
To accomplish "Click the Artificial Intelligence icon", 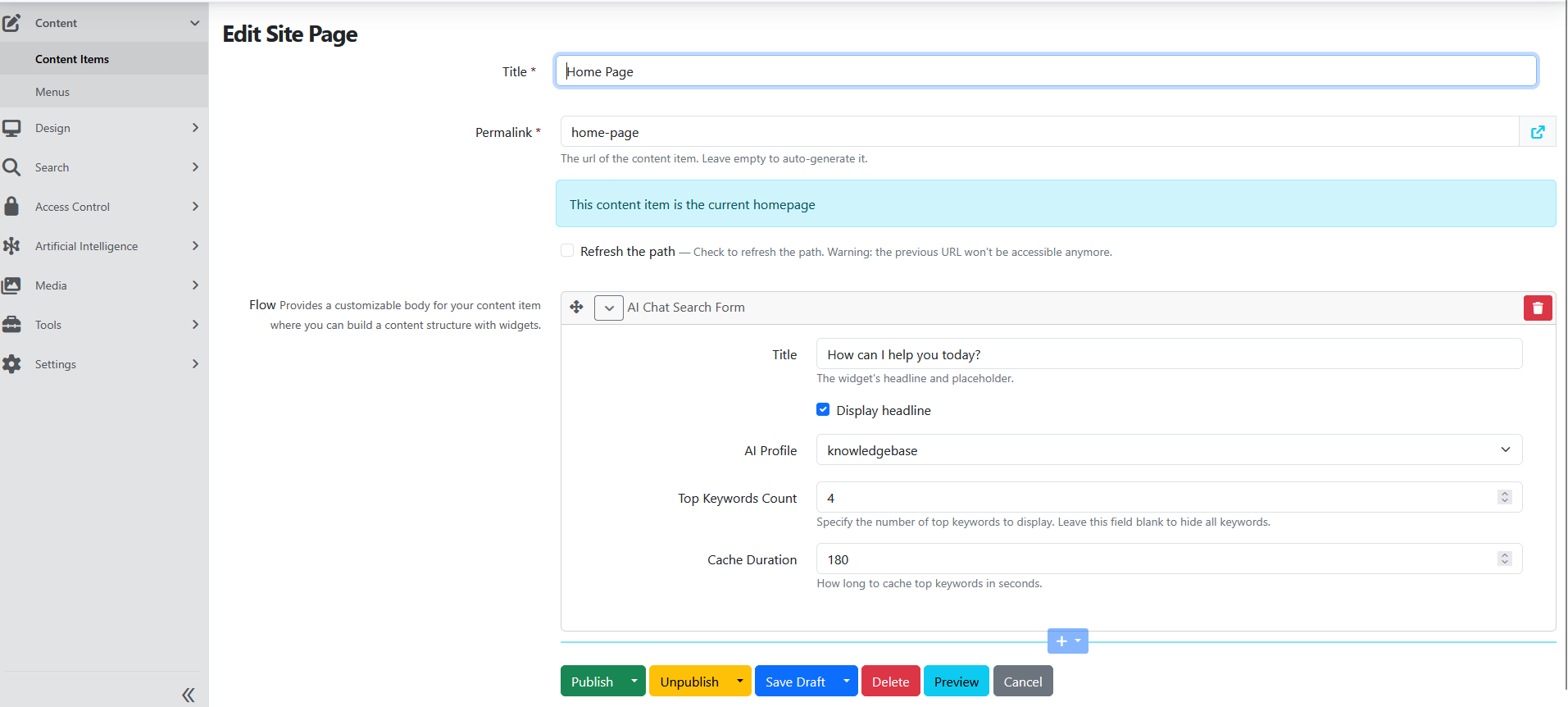I will pyautogui.click(x=11, y=246).
